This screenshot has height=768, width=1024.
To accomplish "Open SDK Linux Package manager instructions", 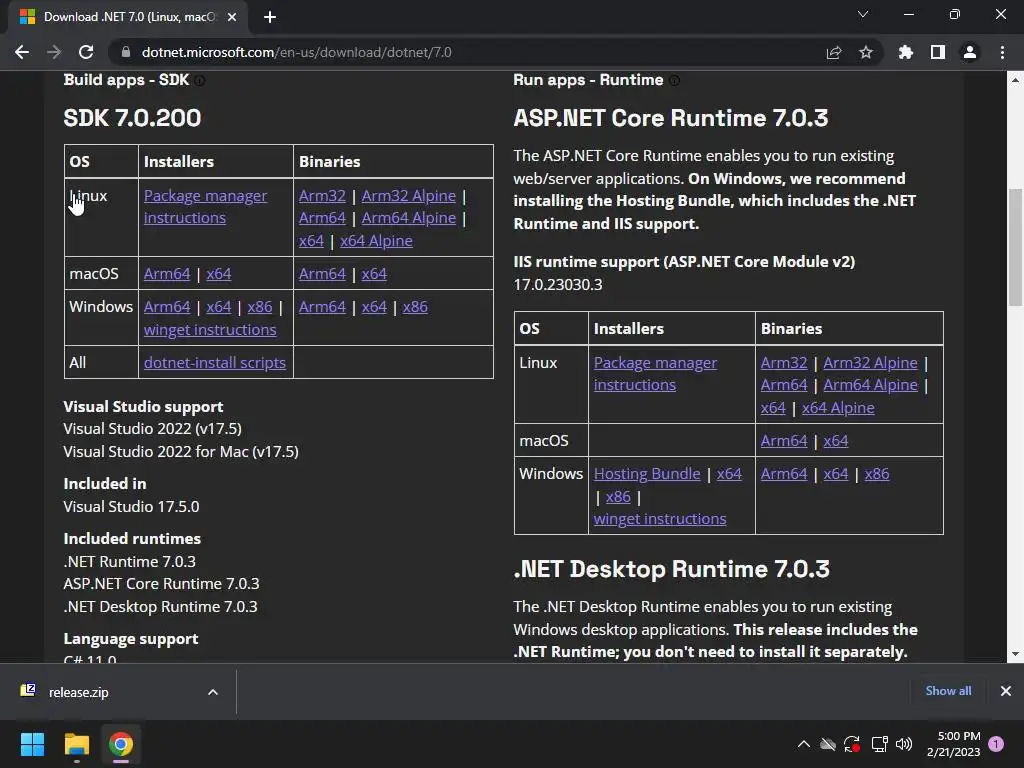I will click(x=206, y=206).
